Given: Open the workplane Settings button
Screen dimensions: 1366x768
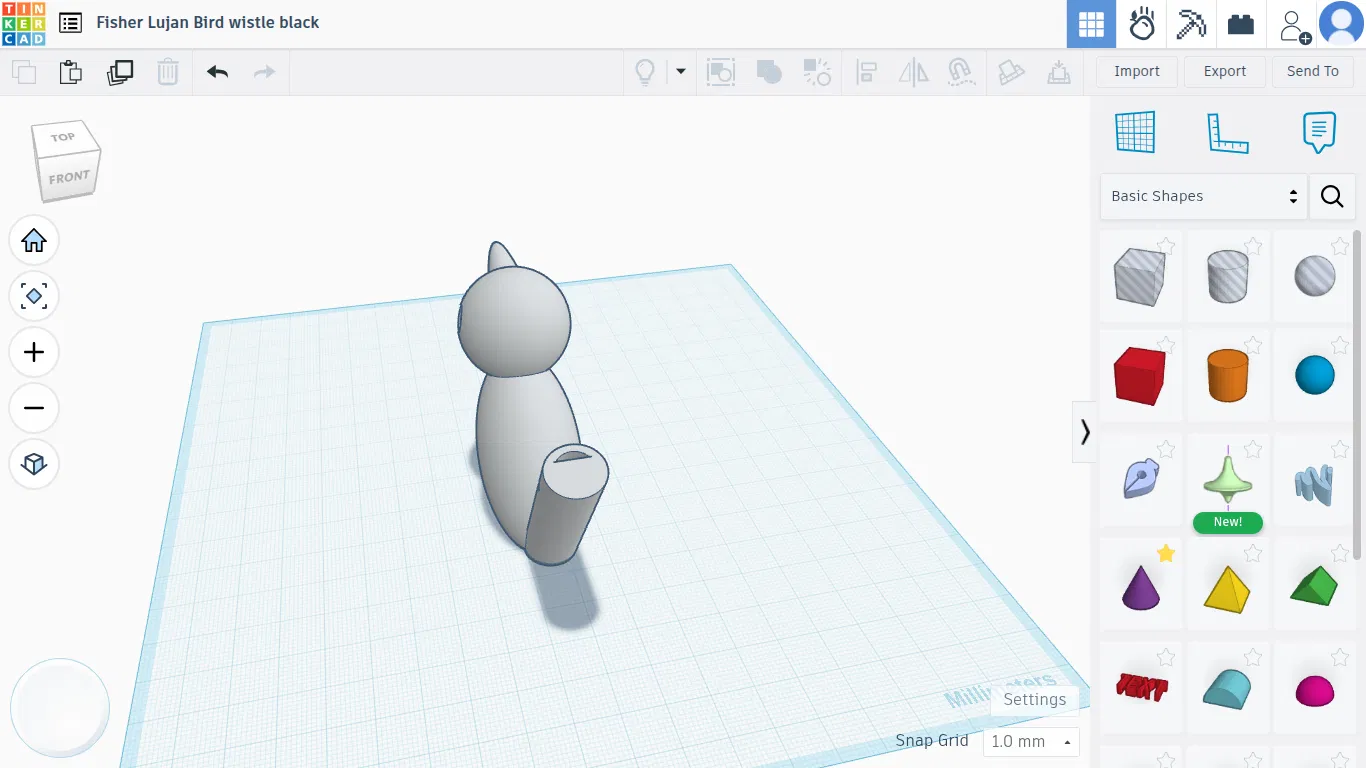Looking at the screenshot, I should pyautogui.click(x=1035, y=700).
